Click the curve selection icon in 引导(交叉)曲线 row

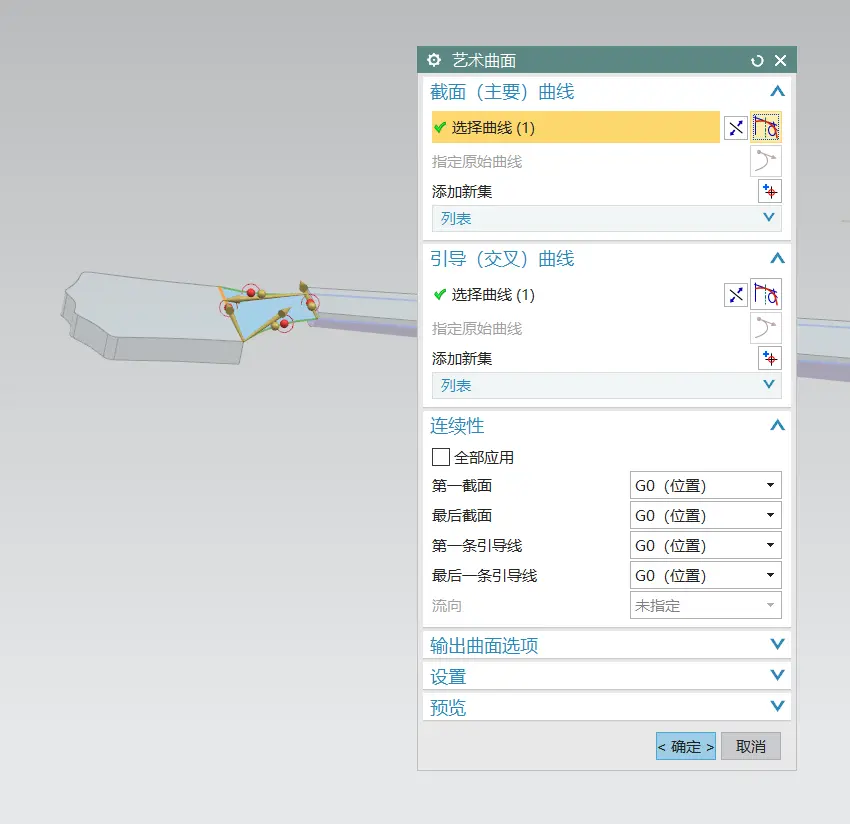pyautogui.click(x=766, y=294)
